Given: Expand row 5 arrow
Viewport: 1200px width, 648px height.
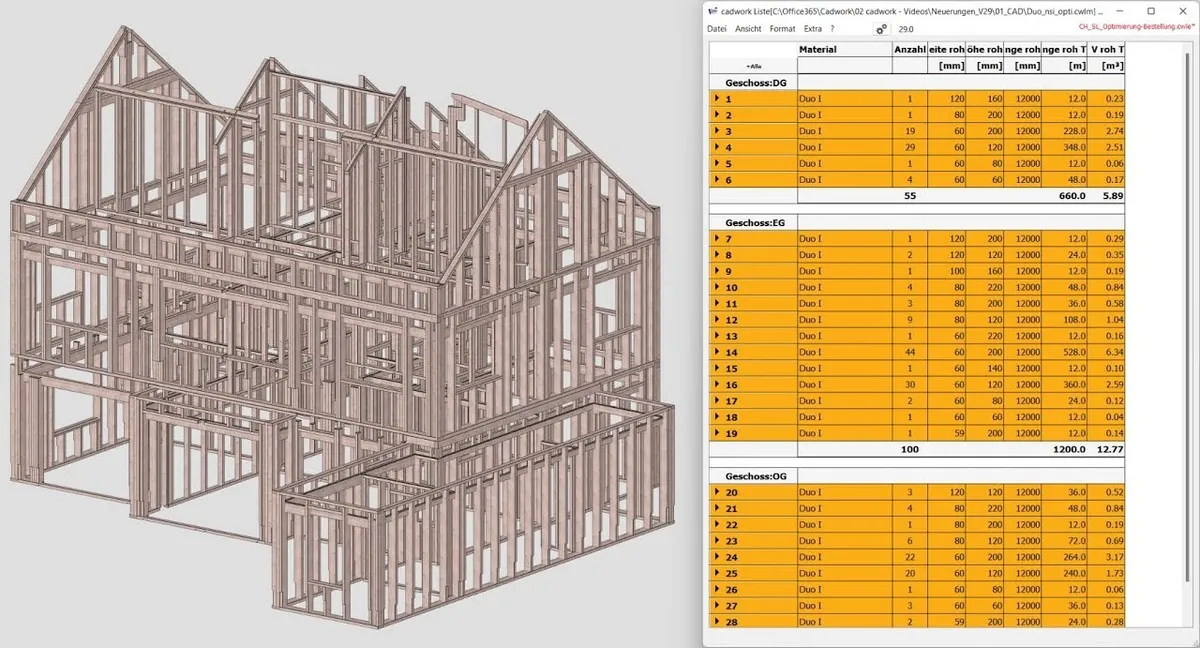Looking at the screenshot, I should [717, 163].
